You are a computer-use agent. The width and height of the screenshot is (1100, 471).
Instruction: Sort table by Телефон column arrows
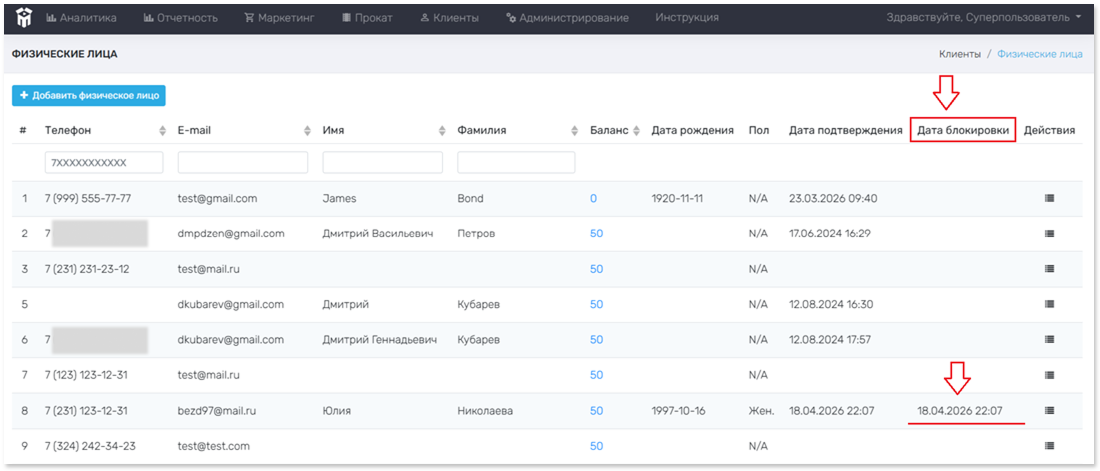163,131
